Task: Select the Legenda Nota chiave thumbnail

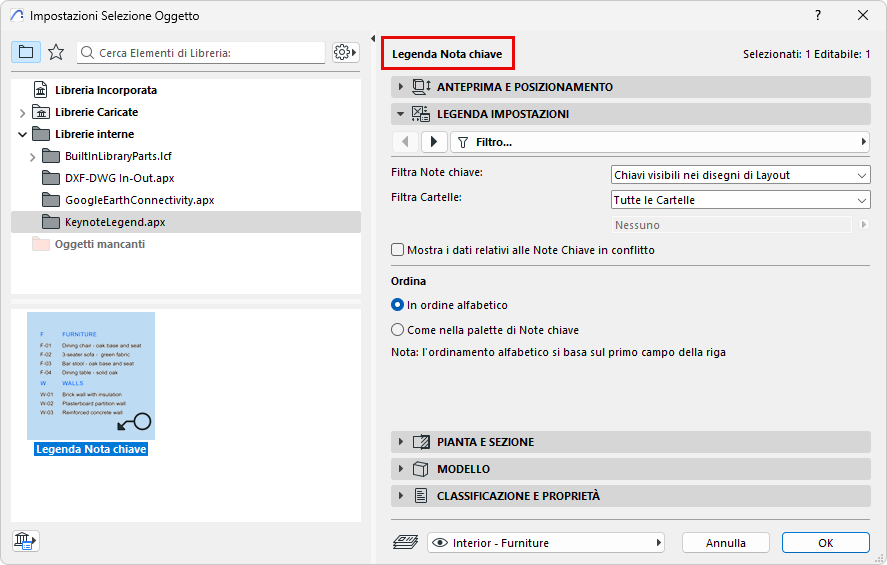Action: click(91, 377)
